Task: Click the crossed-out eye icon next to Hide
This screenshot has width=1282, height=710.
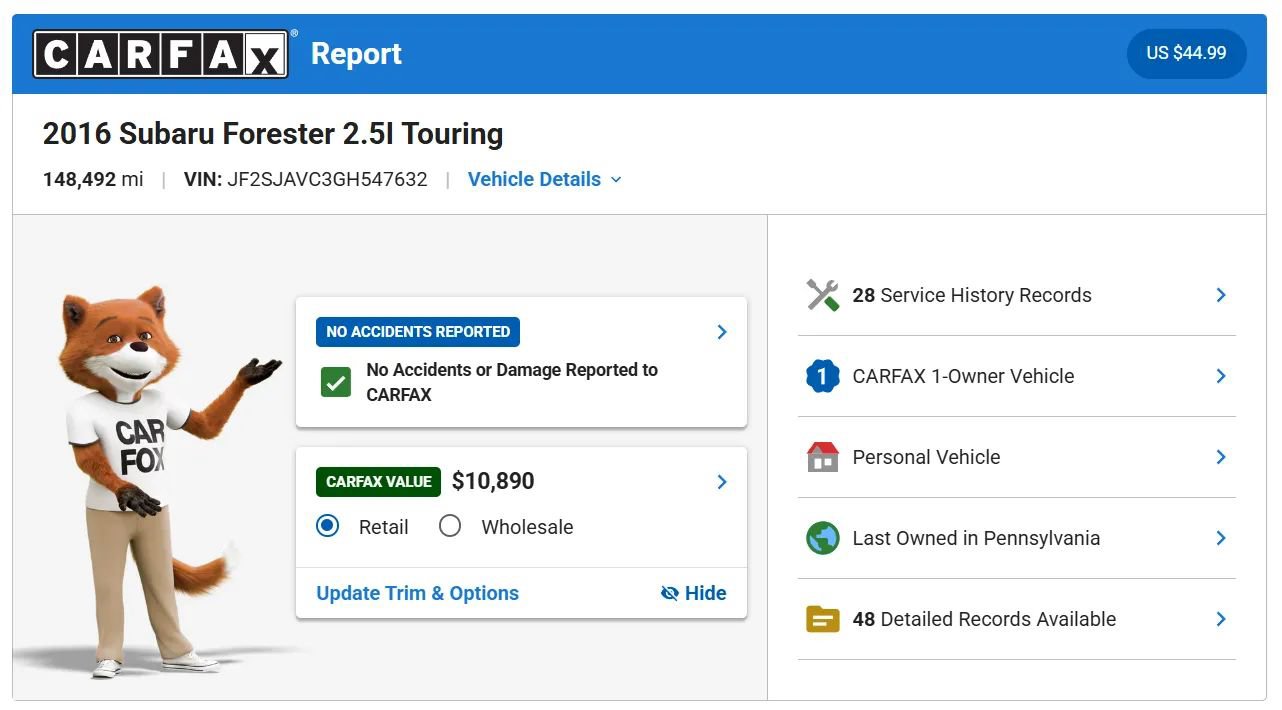Action: pyautogui.click(x=670, y=593)
